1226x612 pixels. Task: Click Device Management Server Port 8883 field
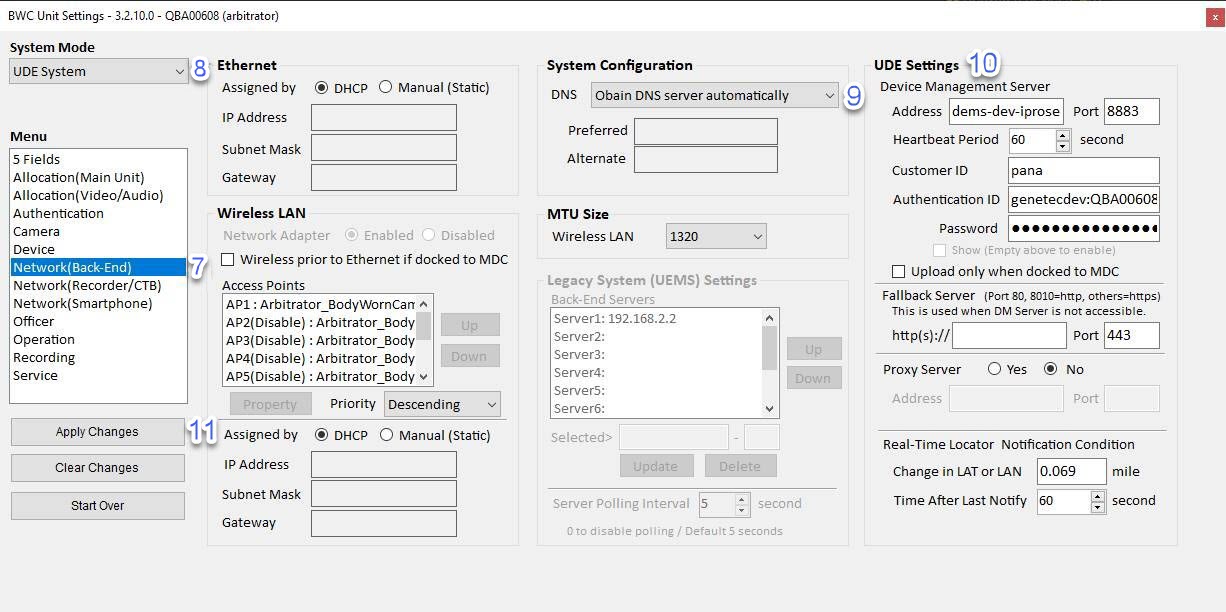point(1132,111)
